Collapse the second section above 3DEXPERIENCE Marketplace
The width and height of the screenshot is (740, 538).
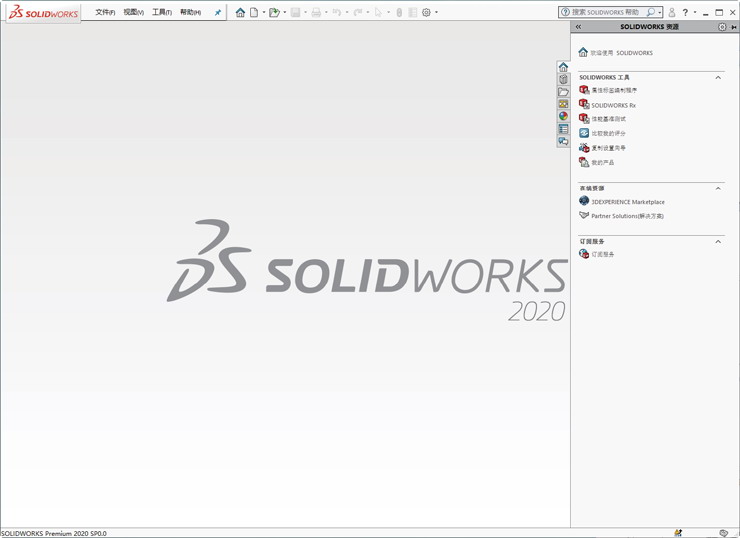pyautogui.click(x=718, y=188)
